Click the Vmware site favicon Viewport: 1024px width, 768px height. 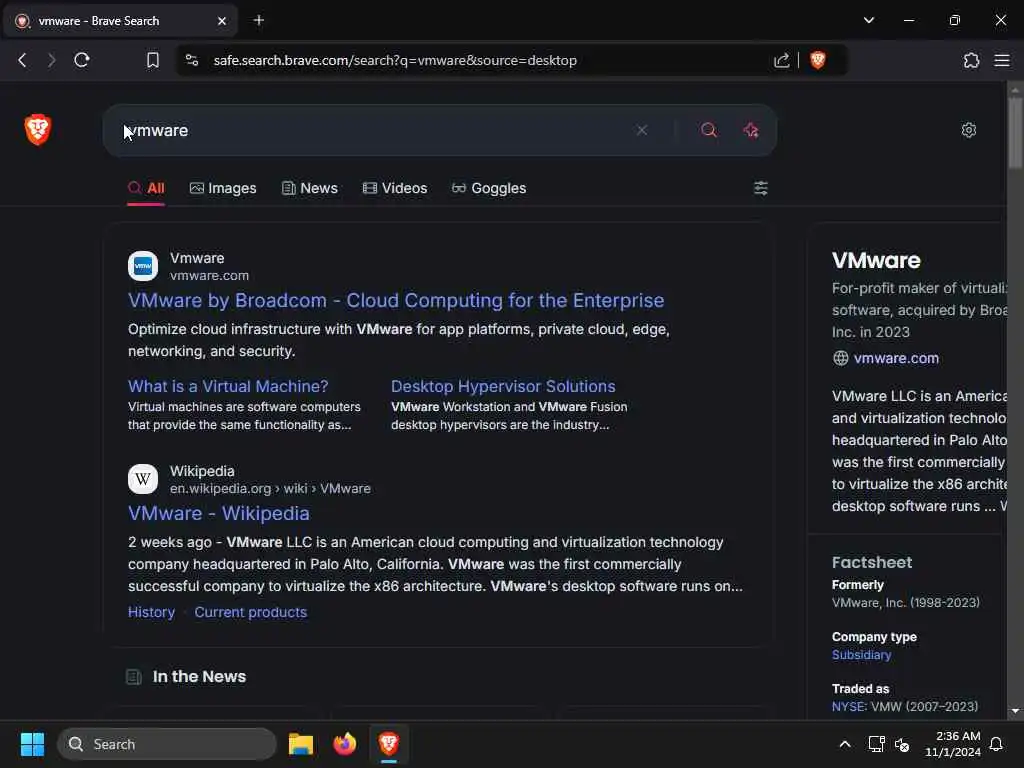[143, 266]
